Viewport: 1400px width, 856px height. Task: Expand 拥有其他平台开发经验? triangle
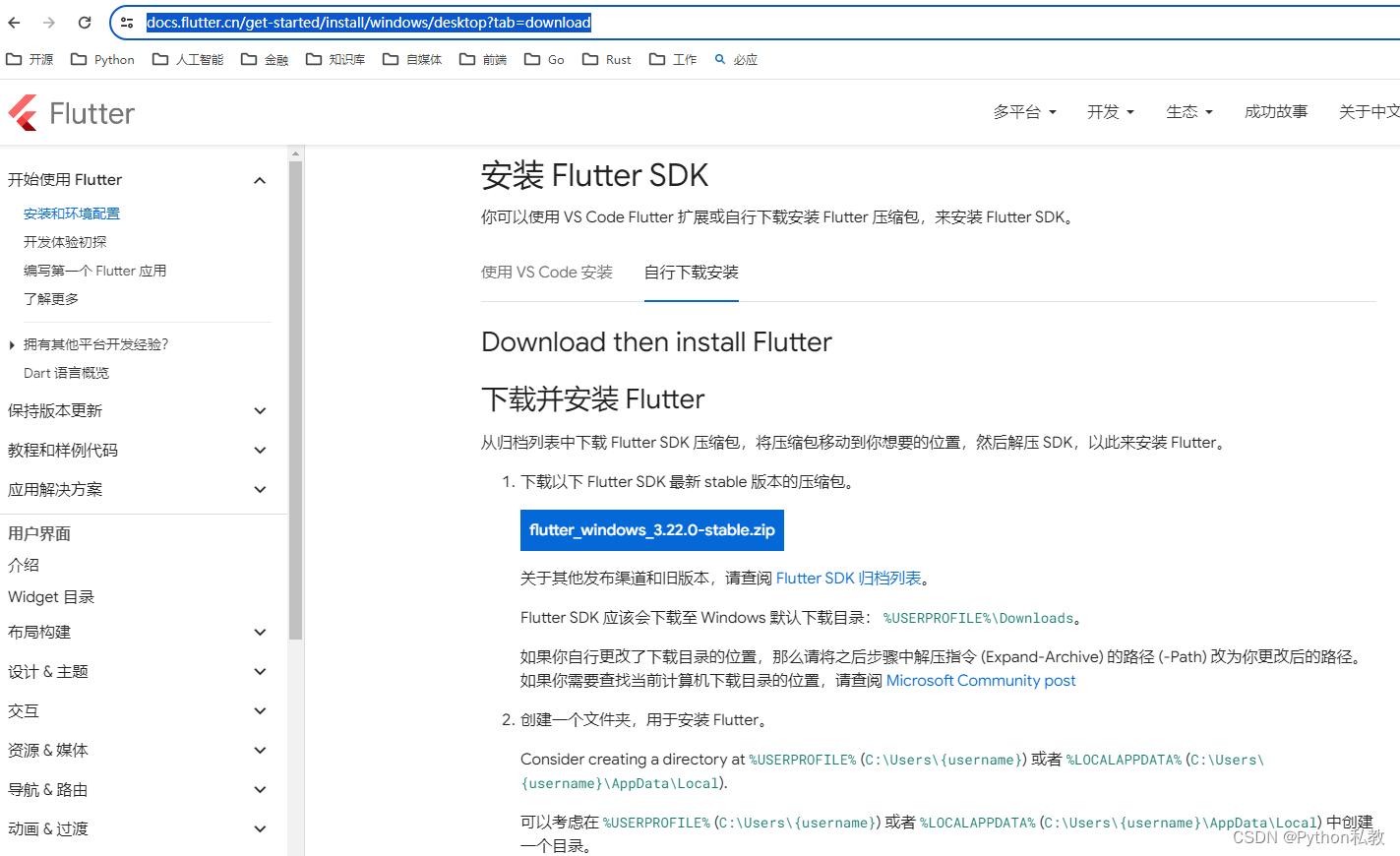tap(12, 344)
